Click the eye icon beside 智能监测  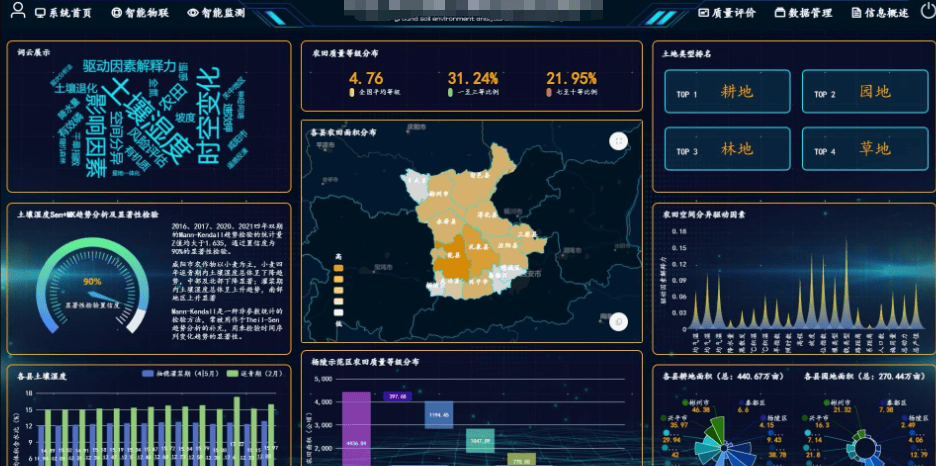pos(193,13)
